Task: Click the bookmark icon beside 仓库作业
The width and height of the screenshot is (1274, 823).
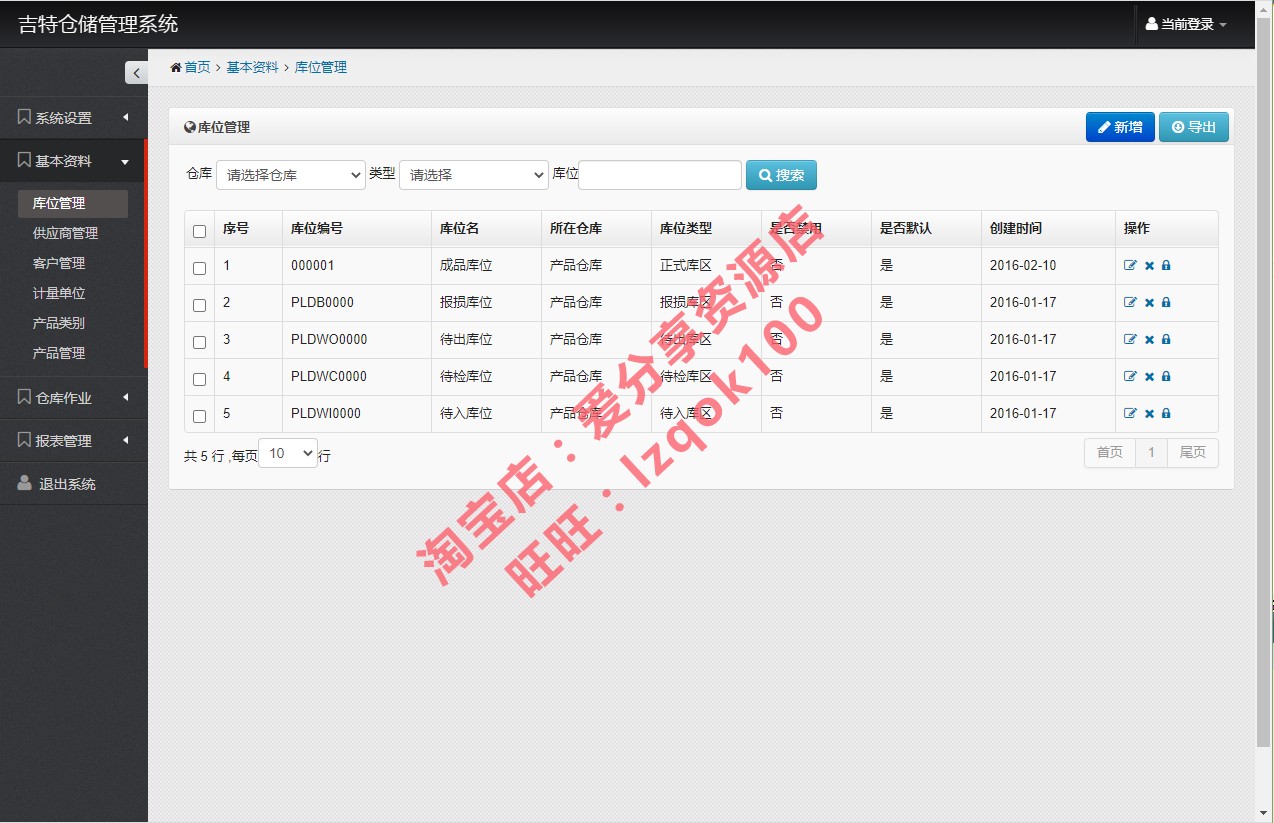Action: coord(24,397)
